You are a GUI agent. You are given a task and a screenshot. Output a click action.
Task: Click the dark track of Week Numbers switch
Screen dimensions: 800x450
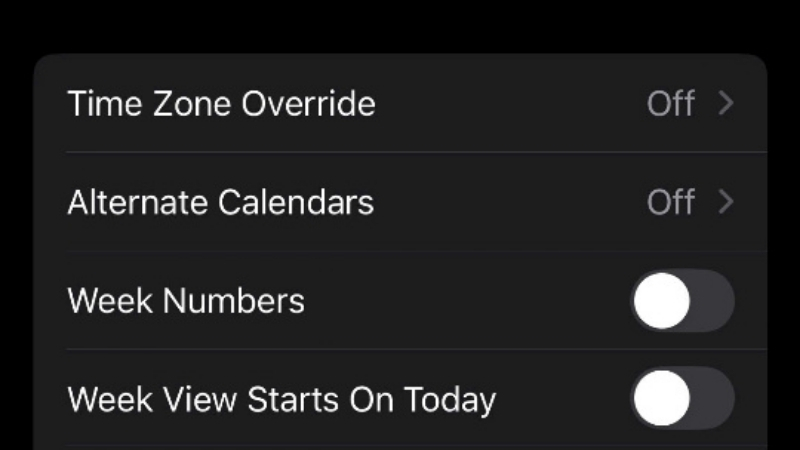(x=713, y=301)
